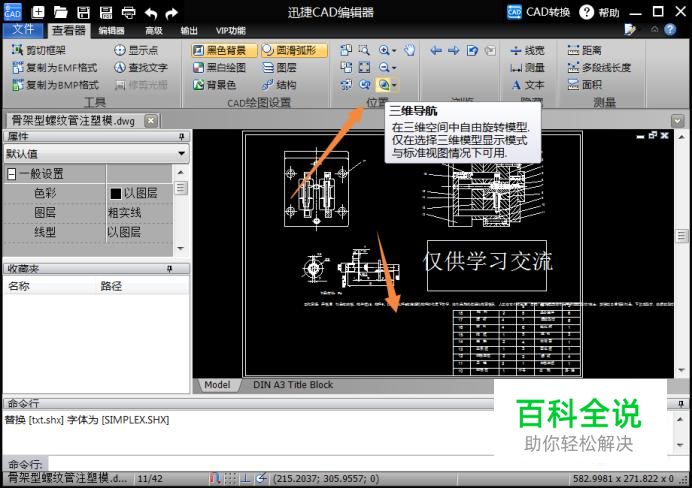
Task: Click the CAD转换 convert button
Action: tap(539, 12)
